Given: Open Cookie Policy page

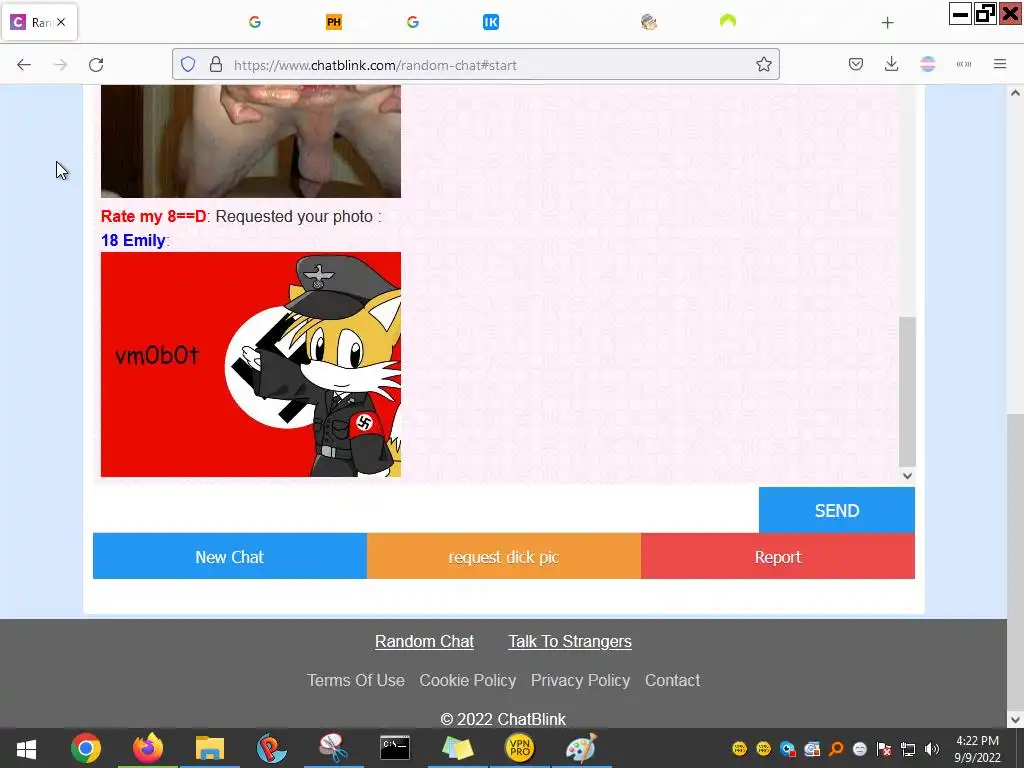Looking at the screenshot, I should tap(468, 680).
